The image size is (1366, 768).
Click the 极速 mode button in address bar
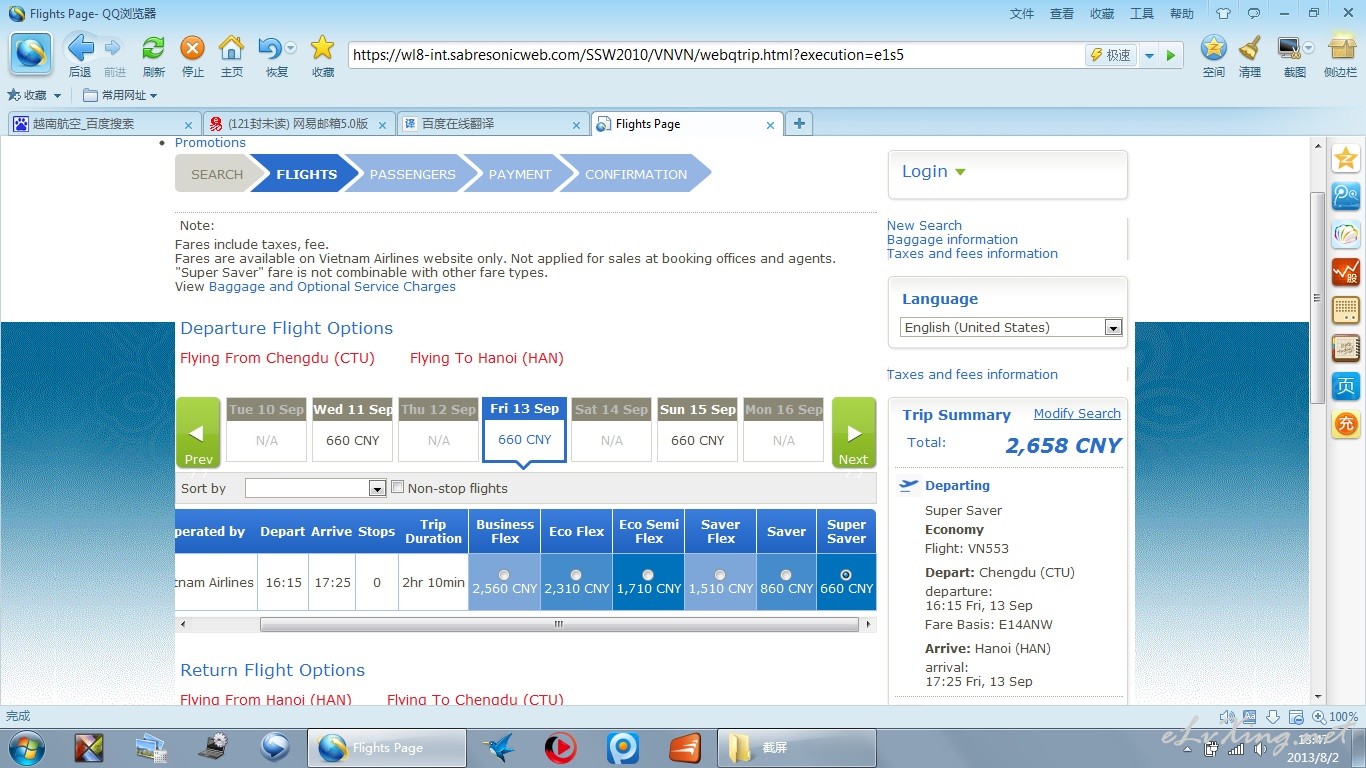point(1111,55)
